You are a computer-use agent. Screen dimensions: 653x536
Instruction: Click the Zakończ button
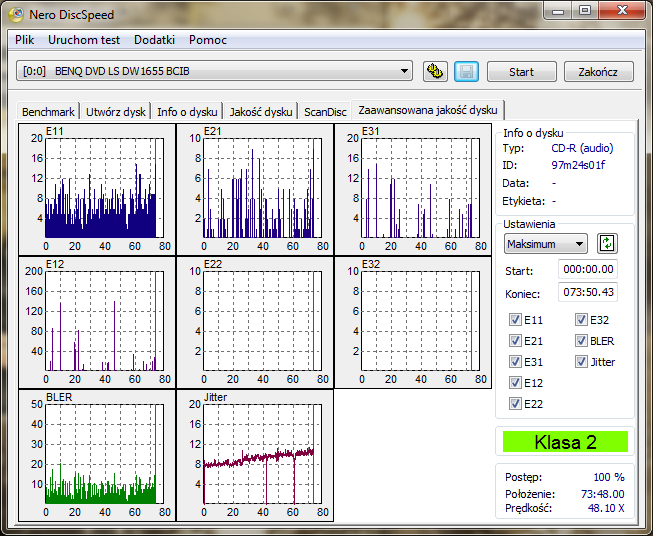pos(598,72)
